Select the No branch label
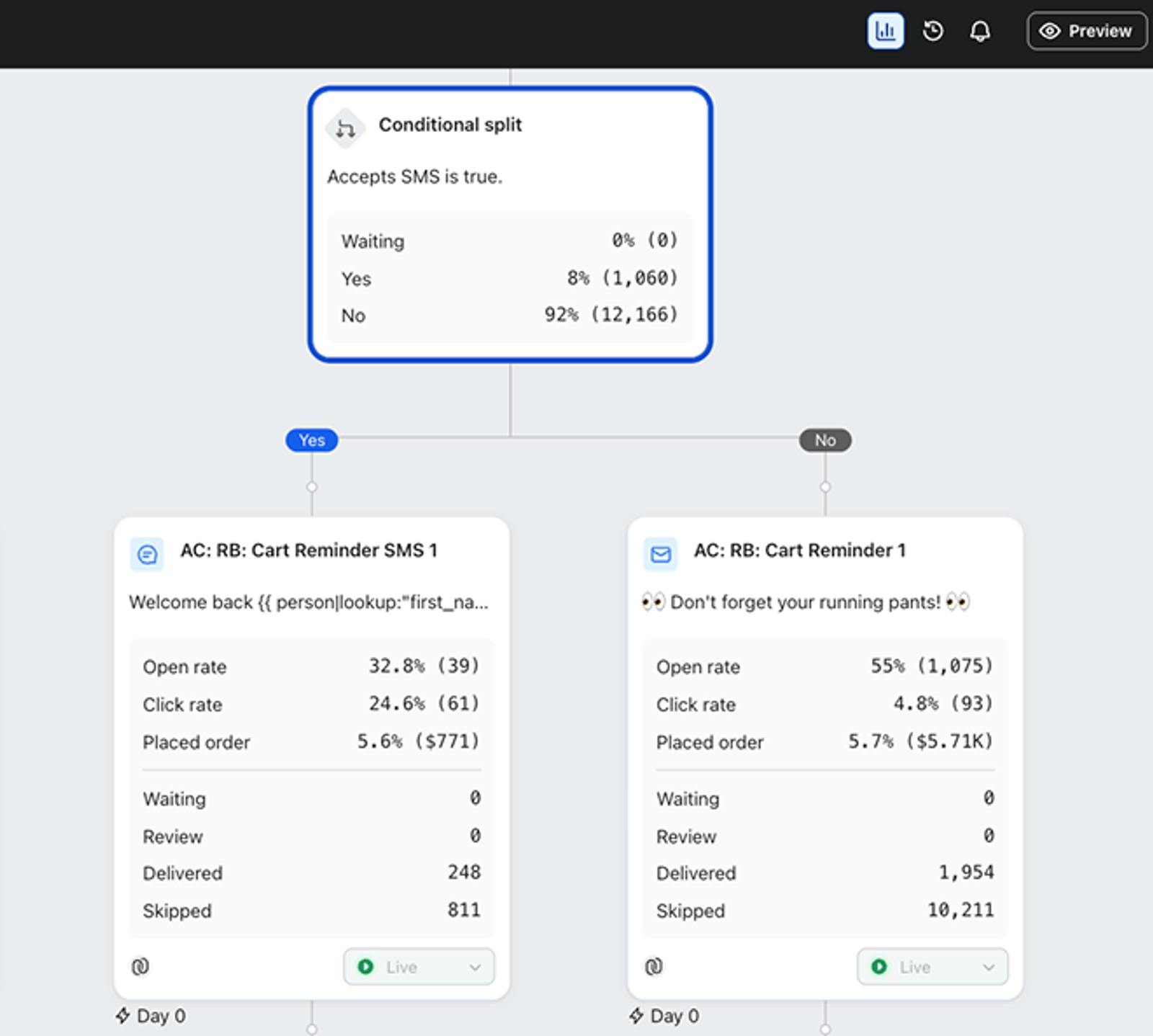Screen dimensions: 1153x1036 pos(825,440)
